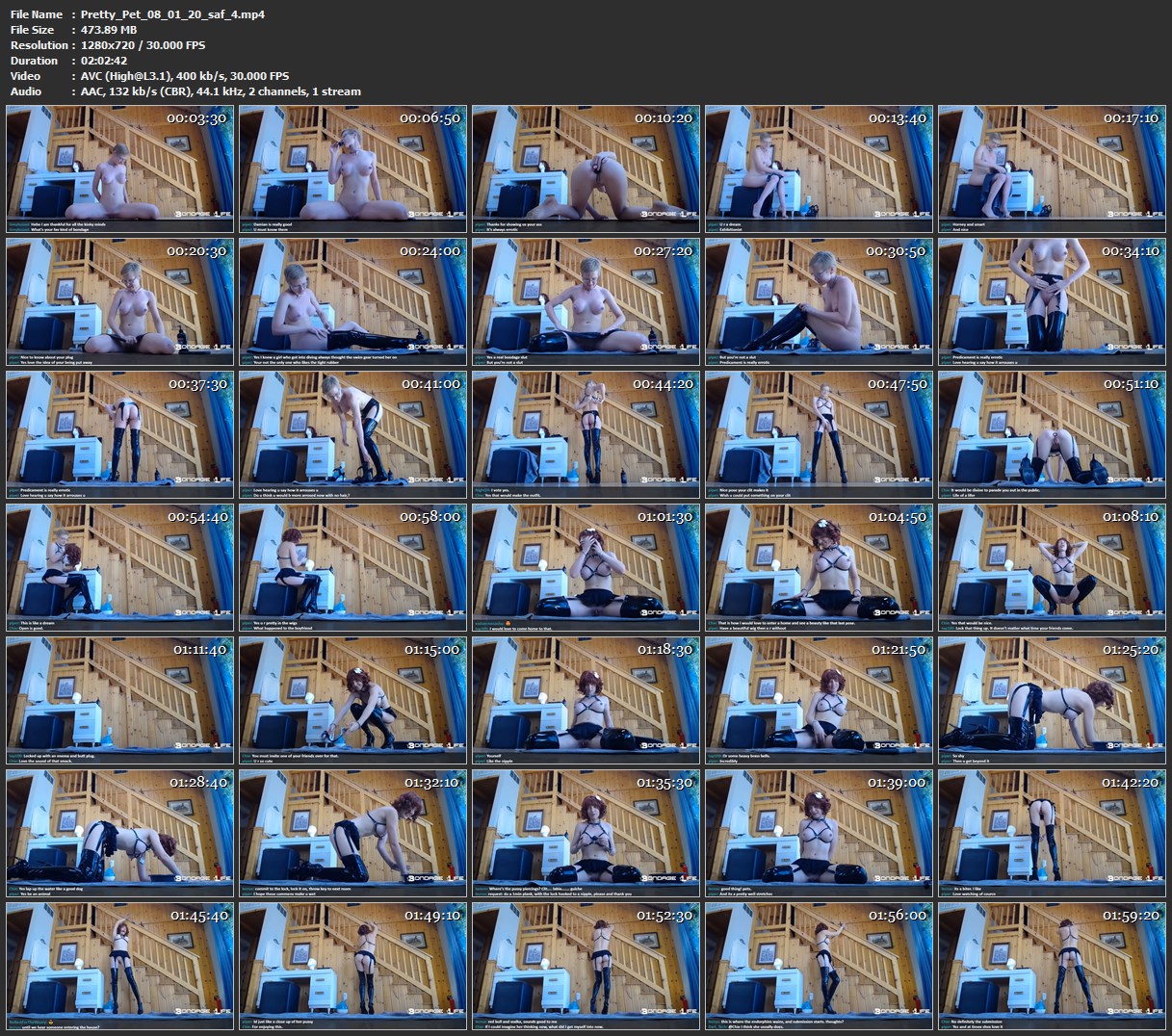Click the 00:20:30 thumbnail

(119, 301)
